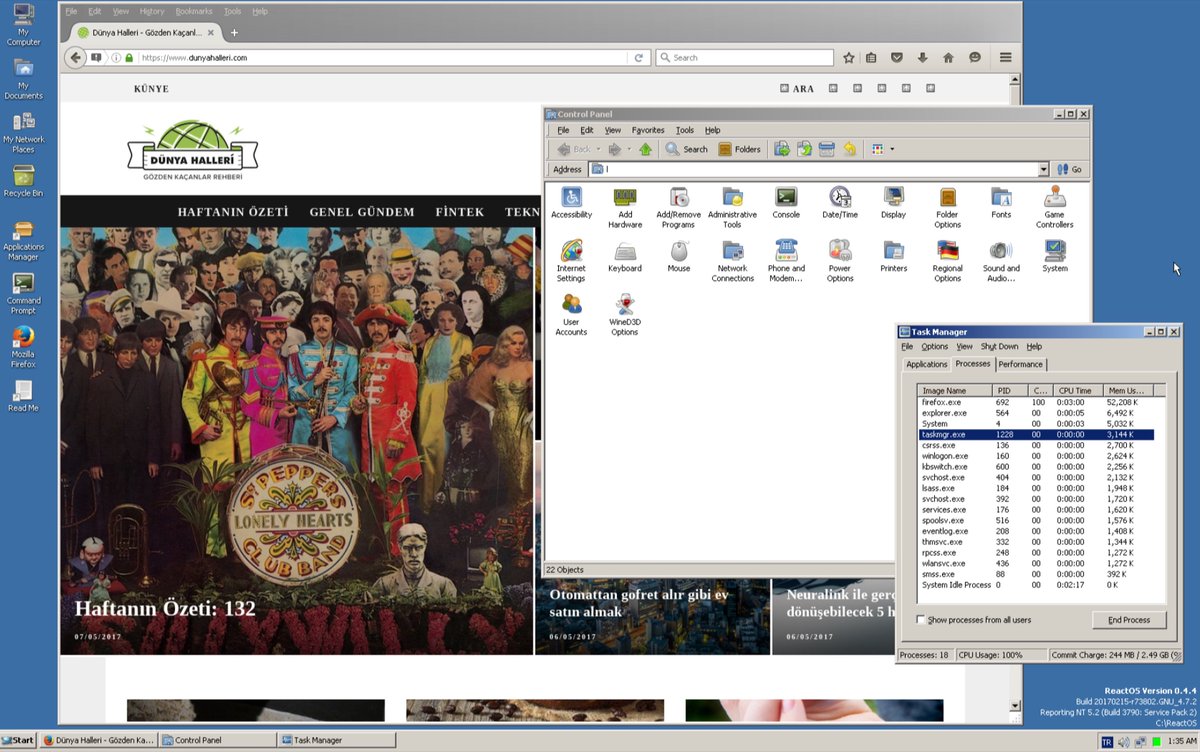The width and height of the screenshot is (1200, 752).
Task: Select explorer.exe process row
Action: click(1036, 413)
